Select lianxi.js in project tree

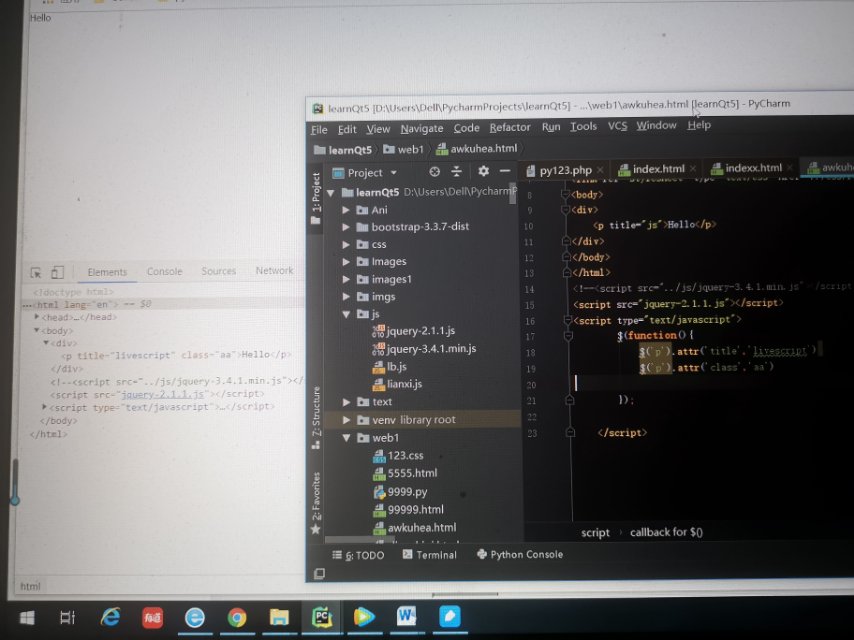(397, 384)
